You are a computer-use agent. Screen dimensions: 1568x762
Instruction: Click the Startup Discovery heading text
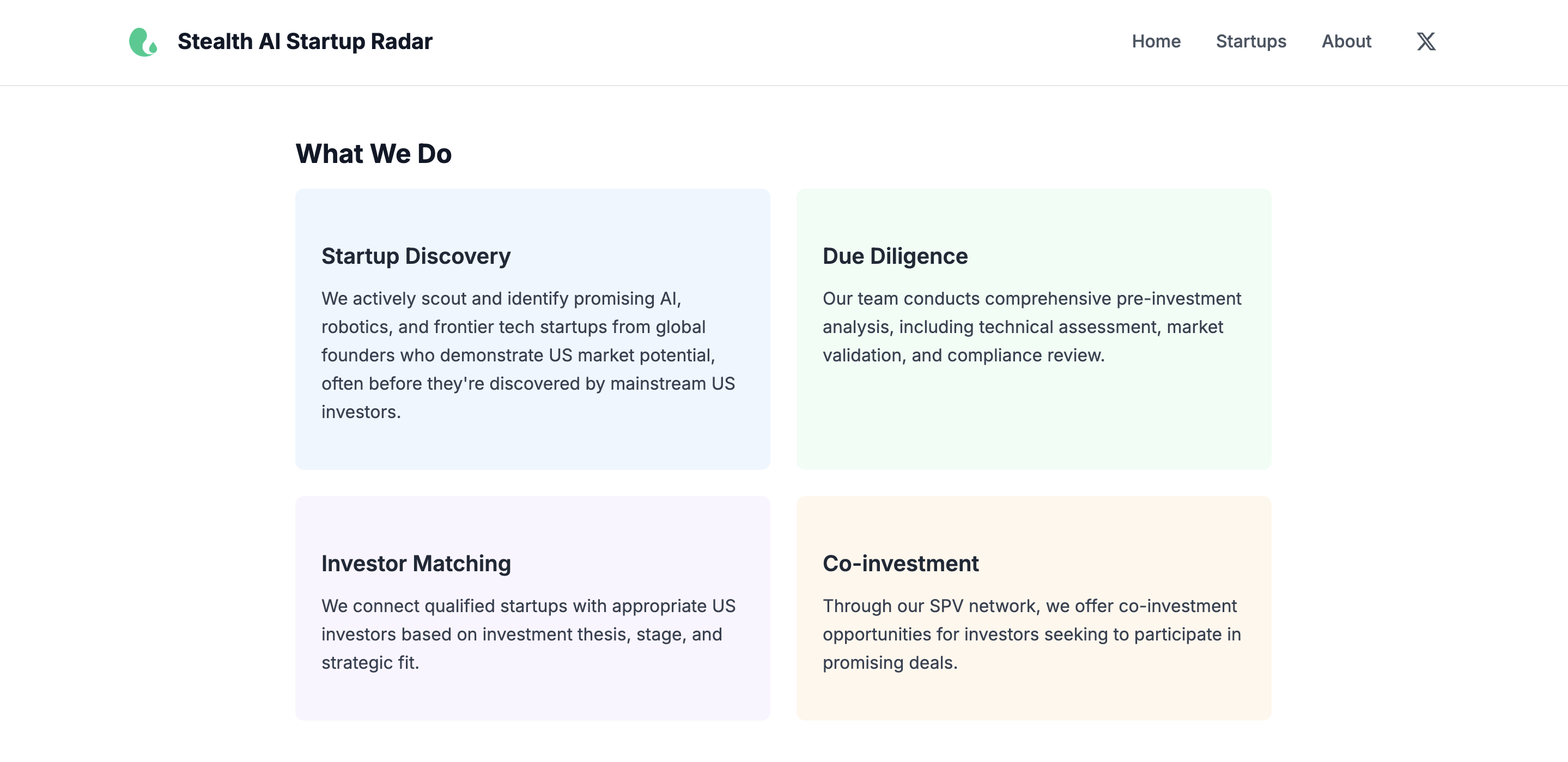(x=416, y=256)
